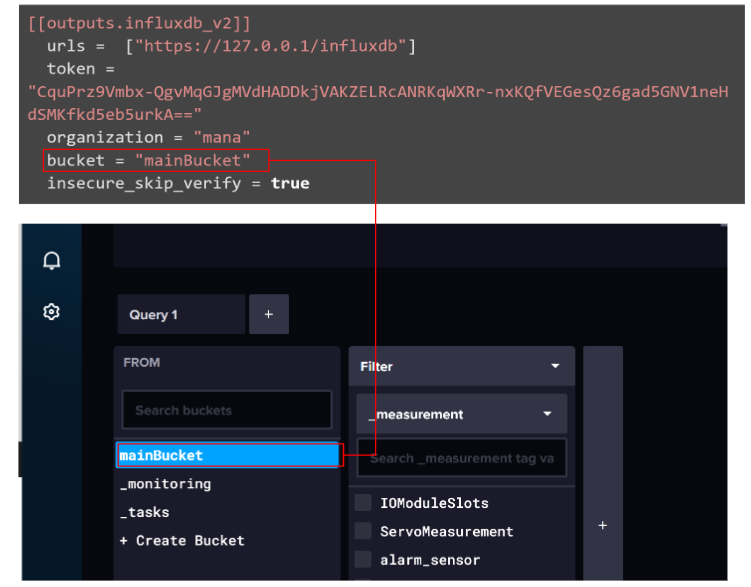Tick the ServoMeasurement checkbox
Viewport: 751px width, 587px height.
pos(363,531)
